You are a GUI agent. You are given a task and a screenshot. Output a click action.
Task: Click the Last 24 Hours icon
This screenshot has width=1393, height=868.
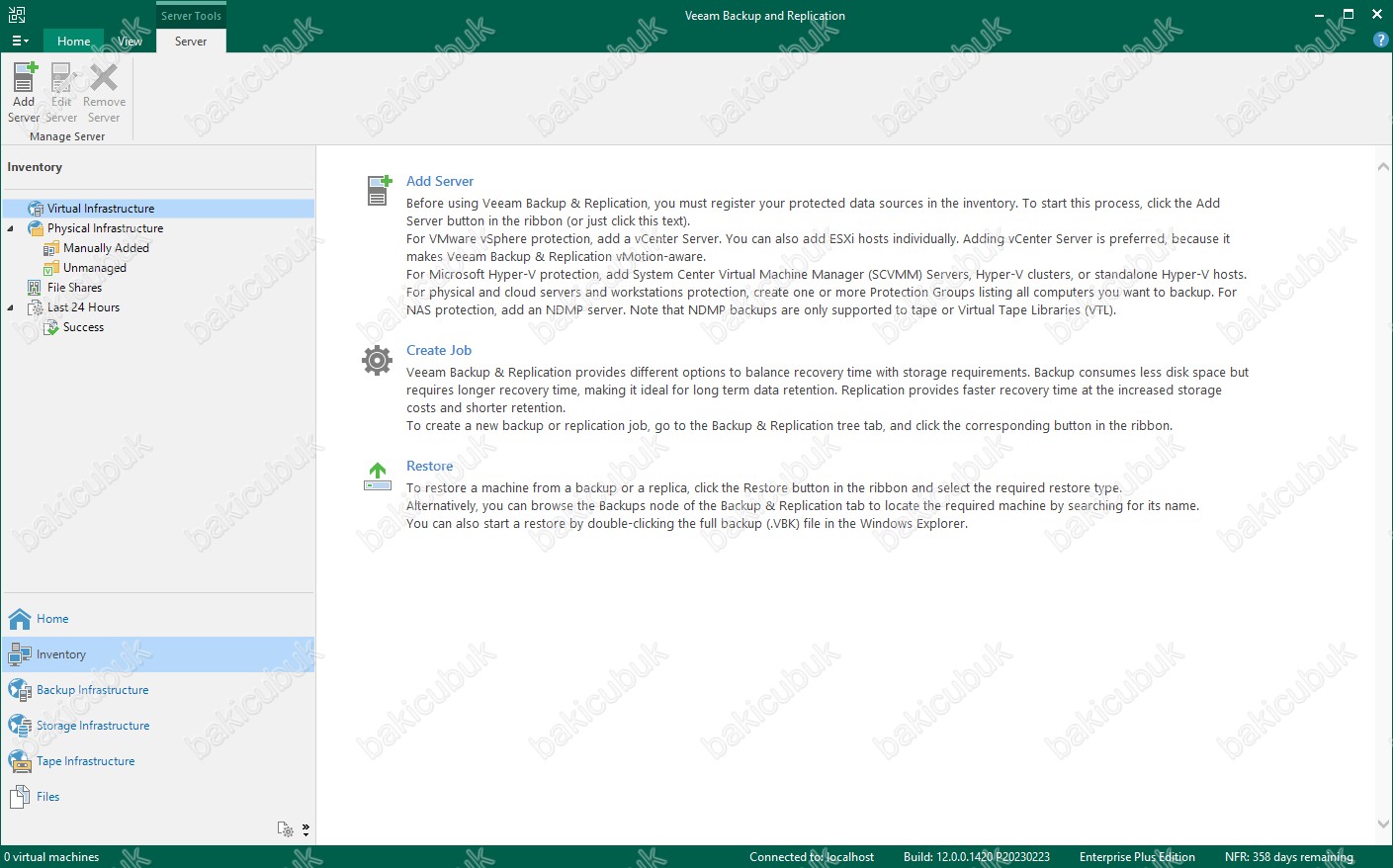point(36,307)
